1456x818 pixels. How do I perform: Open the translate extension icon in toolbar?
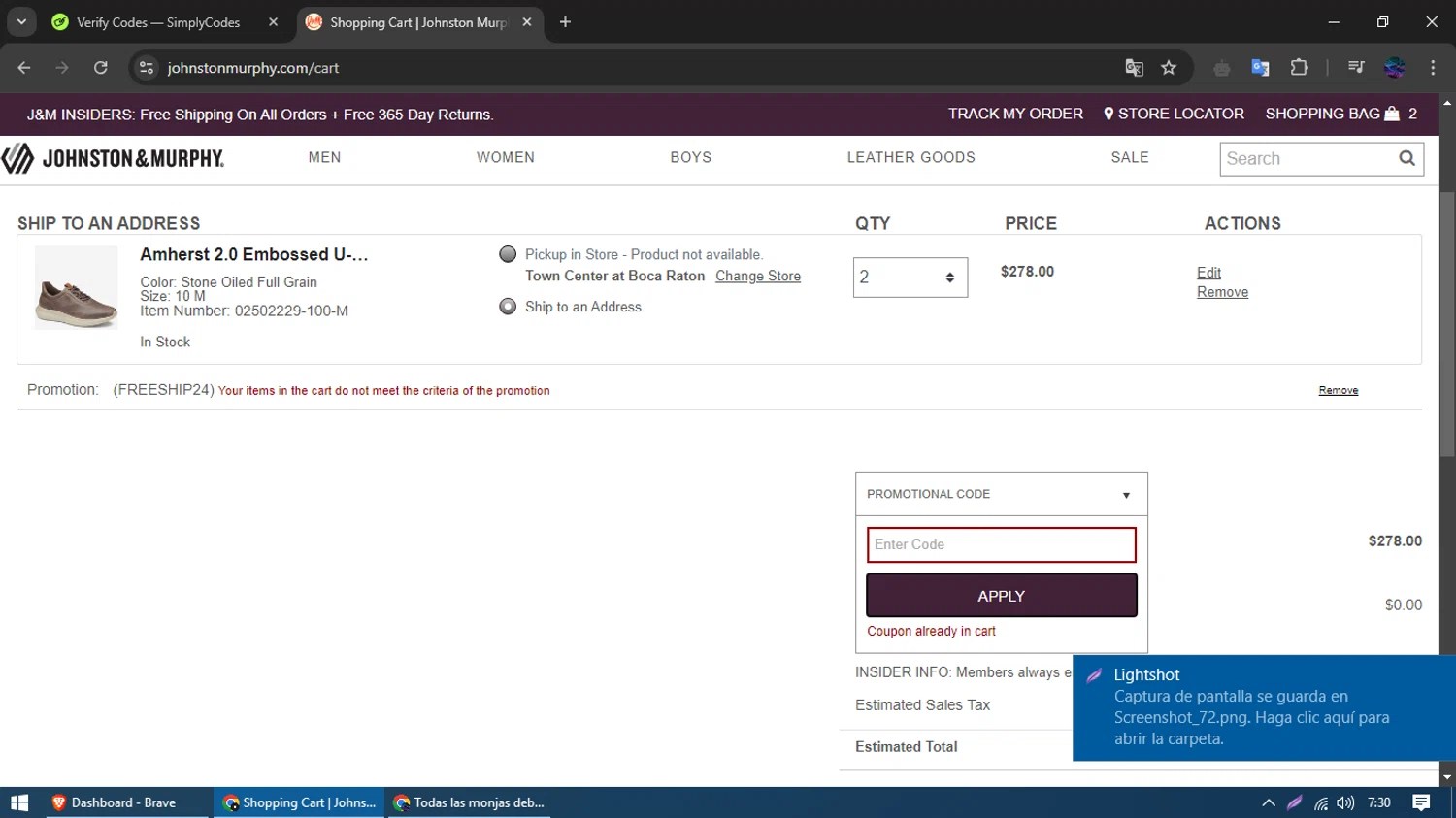pyautogui.click(x=1260, y=68)
